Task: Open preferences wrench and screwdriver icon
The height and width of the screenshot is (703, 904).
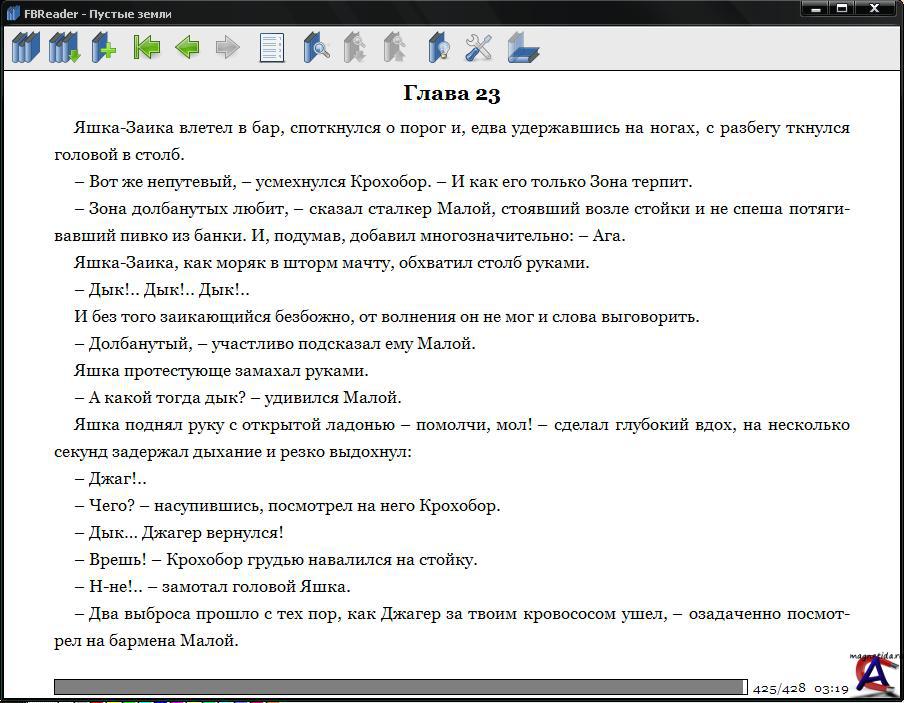Action: 479,47
